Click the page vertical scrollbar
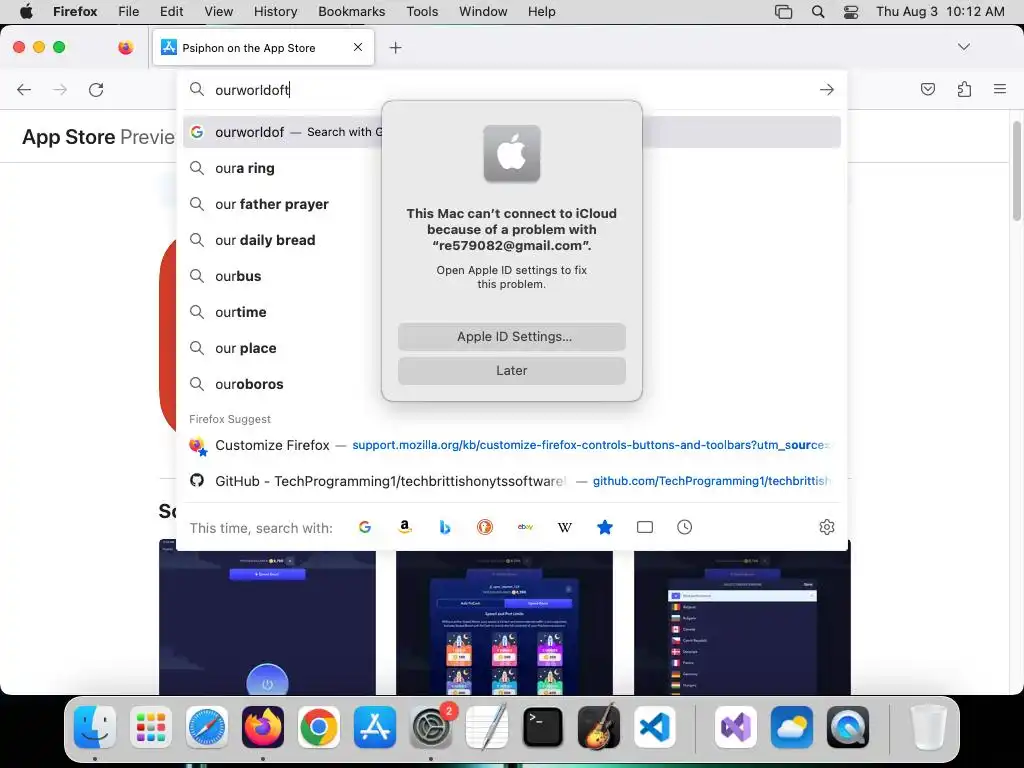Viewport: 1024px width, 768px height. 1017,171
